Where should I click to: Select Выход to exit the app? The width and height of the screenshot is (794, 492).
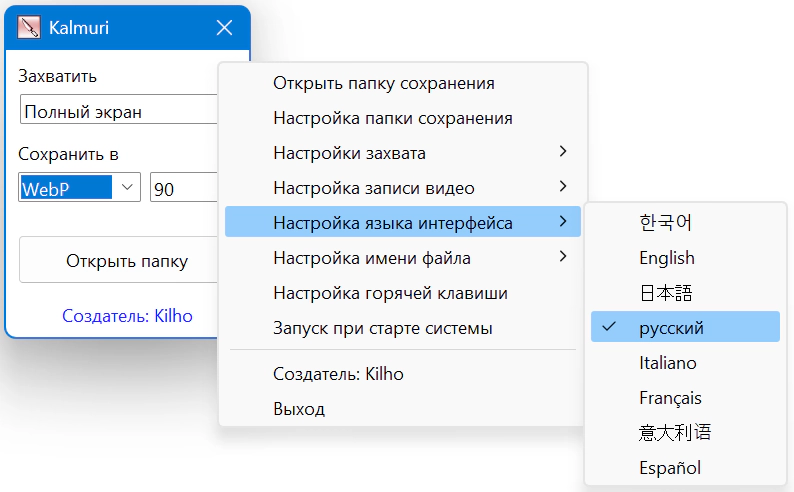click(x=403, y=408)
